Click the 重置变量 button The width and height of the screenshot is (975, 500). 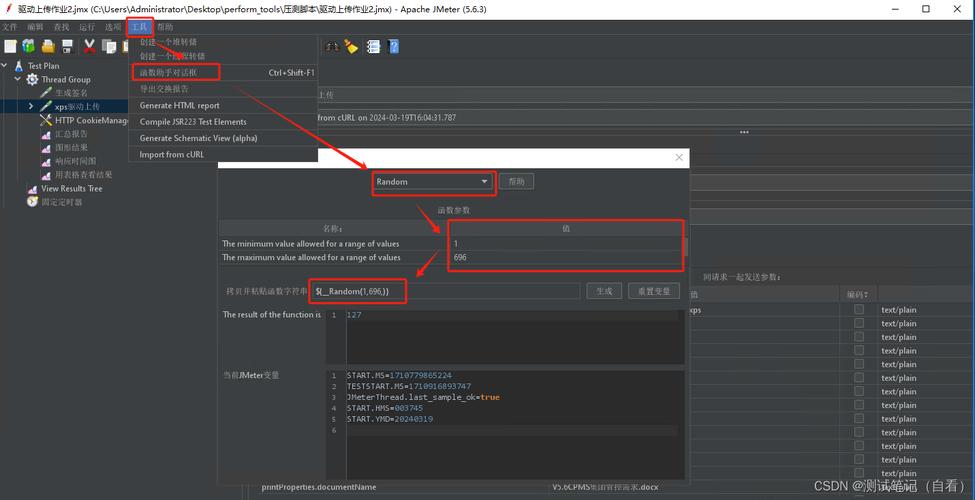click(654, 291)
